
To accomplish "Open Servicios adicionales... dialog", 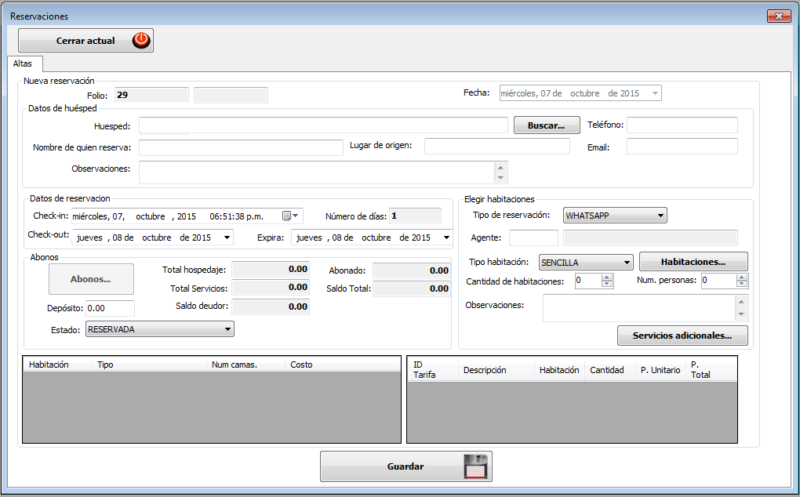I will tap(682, 335).
